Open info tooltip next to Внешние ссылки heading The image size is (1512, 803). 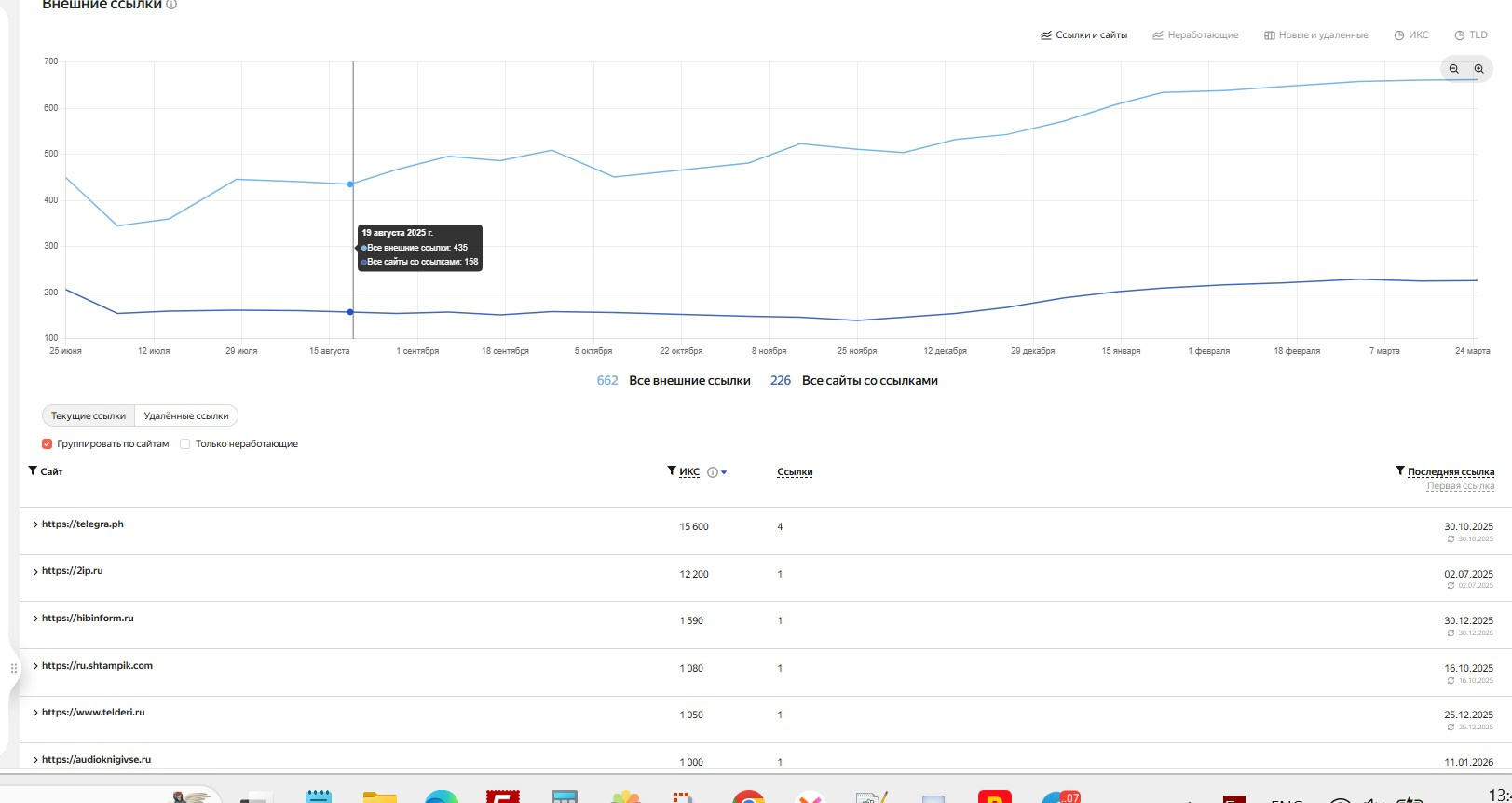171,5
